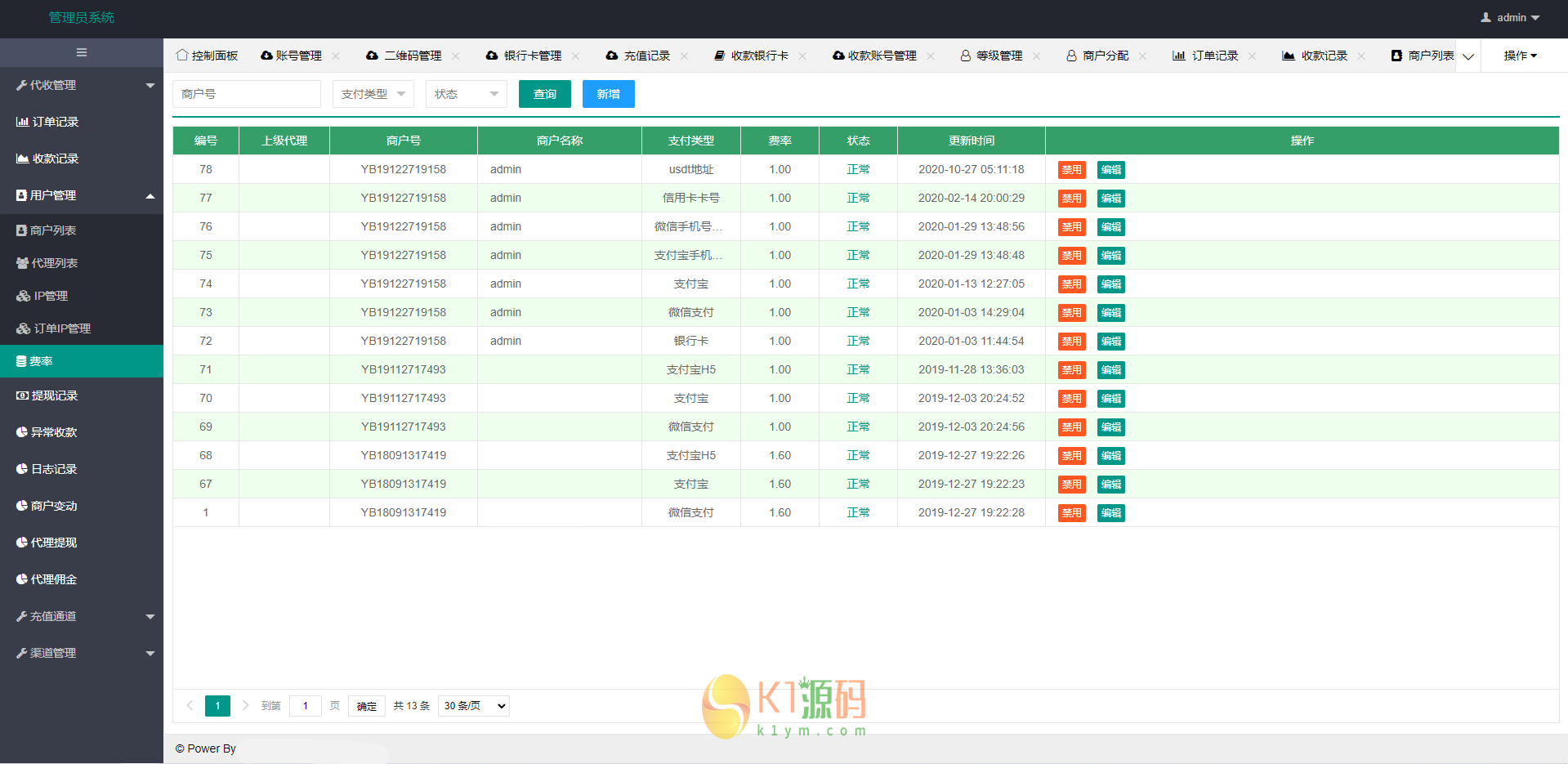The height and width of the screenshot is (764, 1568).
Task: Open 订单记录 chart icon in sidebar
Action: pyautogui.click(x=22, y=122)
